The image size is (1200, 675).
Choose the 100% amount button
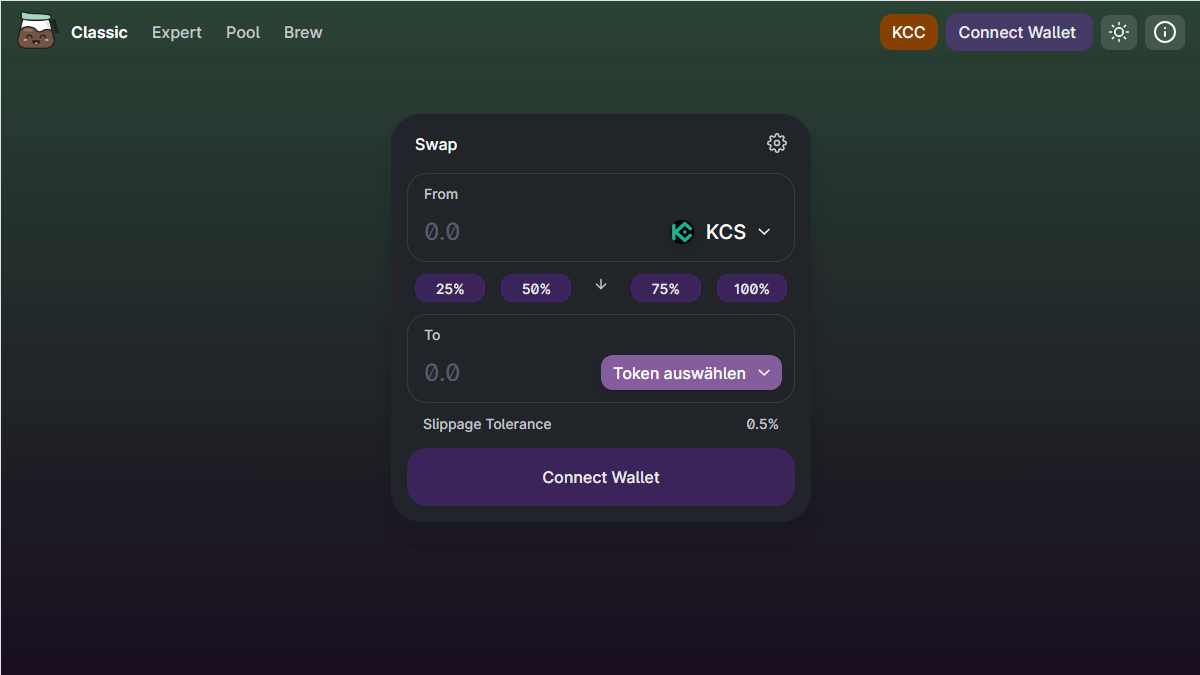[751, 289]
